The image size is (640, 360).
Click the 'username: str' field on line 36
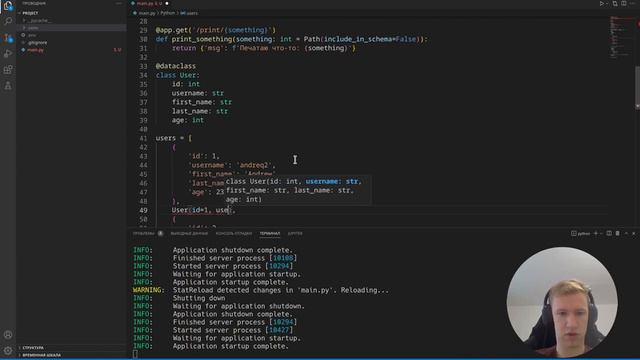(198, 93)
